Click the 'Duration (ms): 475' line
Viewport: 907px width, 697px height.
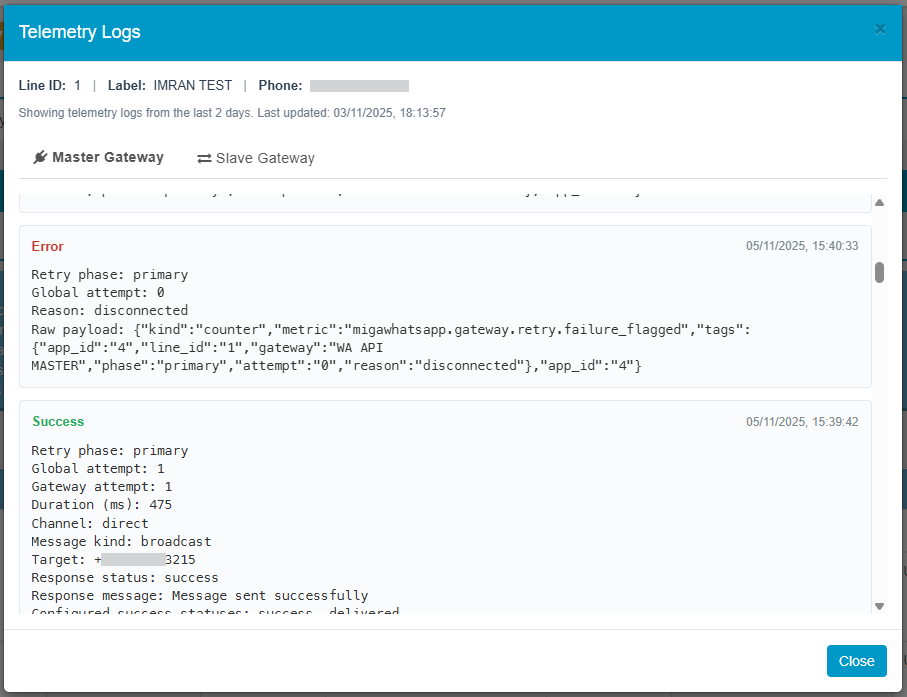[x=101, y=505]
